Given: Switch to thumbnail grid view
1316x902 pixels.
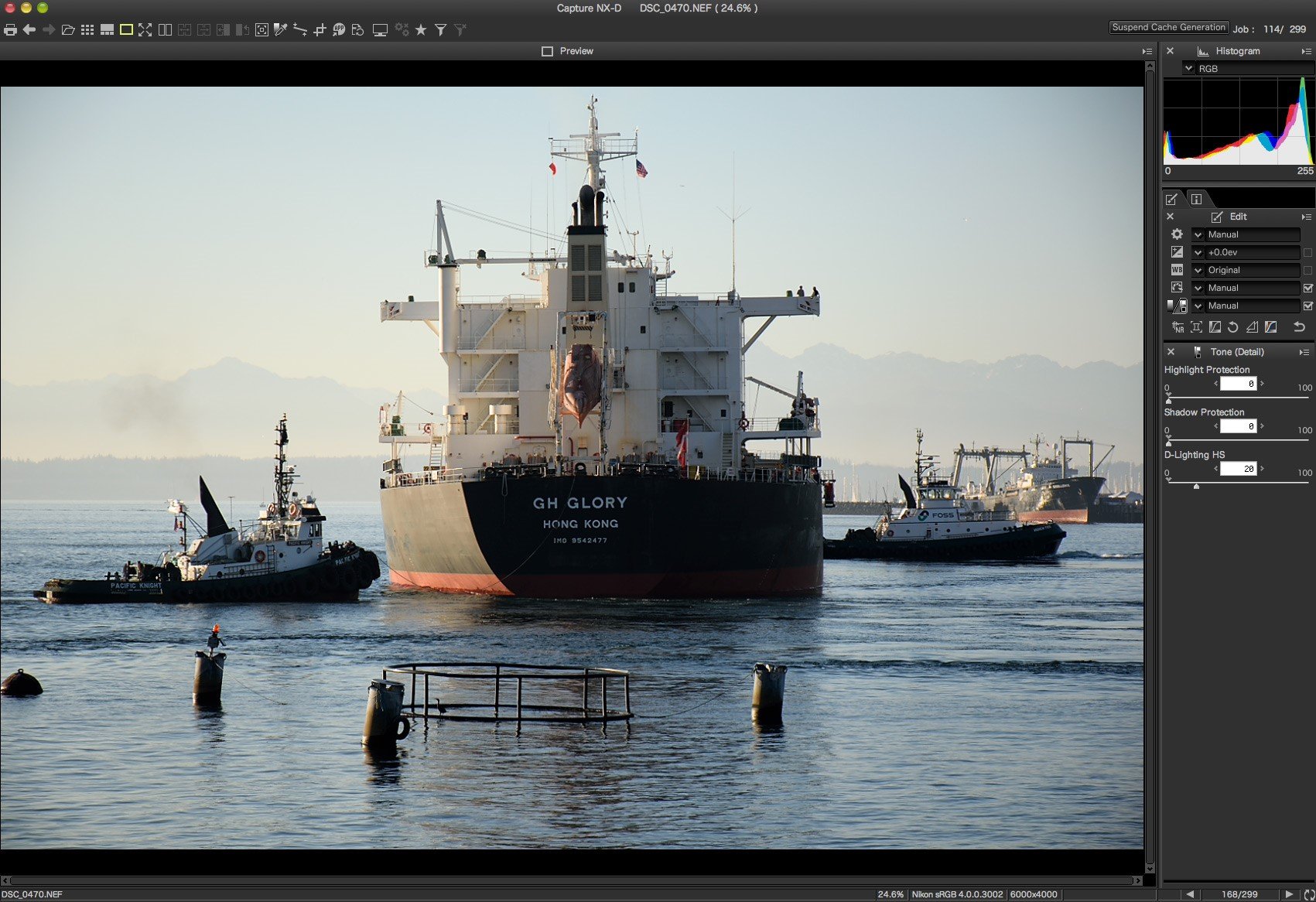Looking at the screenshot, I should (x=87, y=30).
